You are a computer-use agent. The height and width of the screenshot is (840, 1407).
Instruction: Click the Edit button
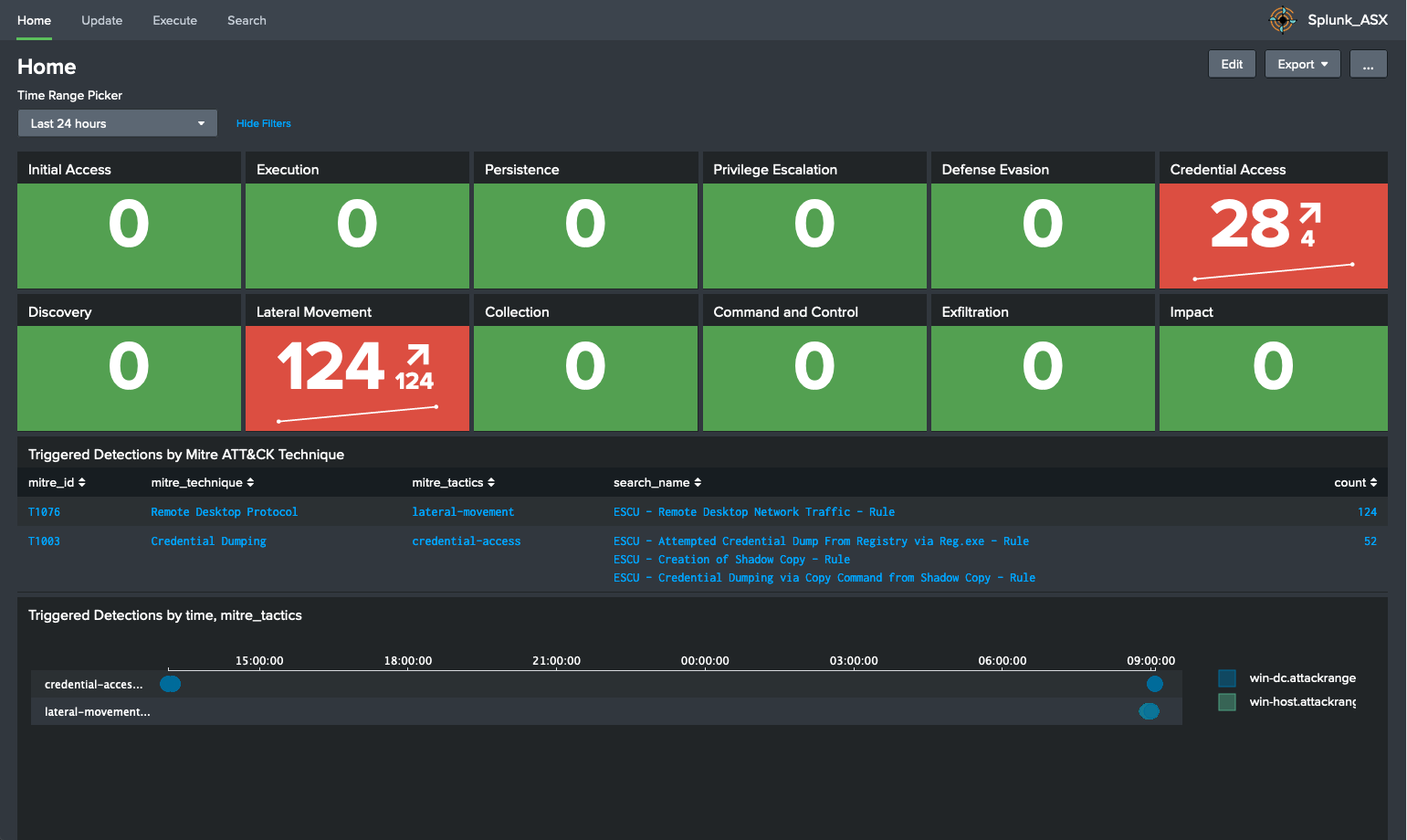click(1232, 64)
